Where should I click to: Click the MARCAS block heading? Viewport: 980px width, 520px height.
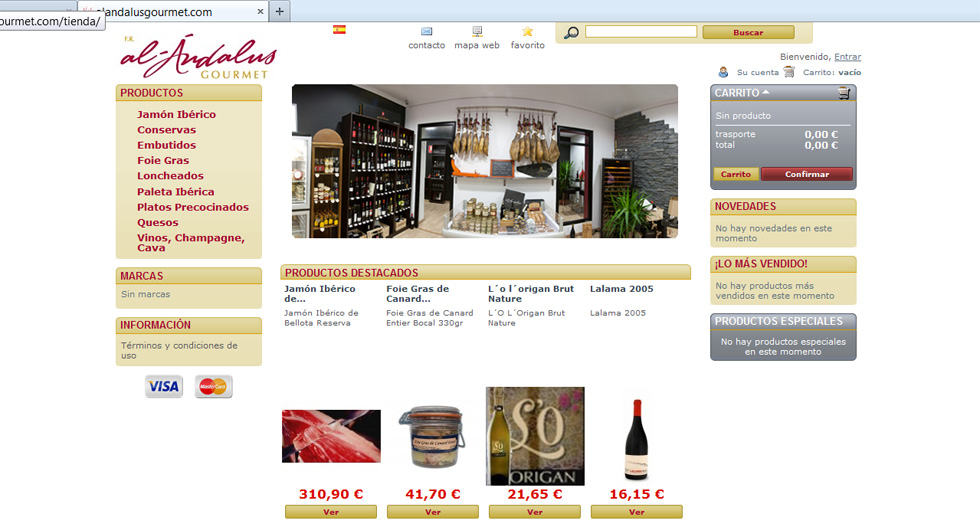coord(141,276)
